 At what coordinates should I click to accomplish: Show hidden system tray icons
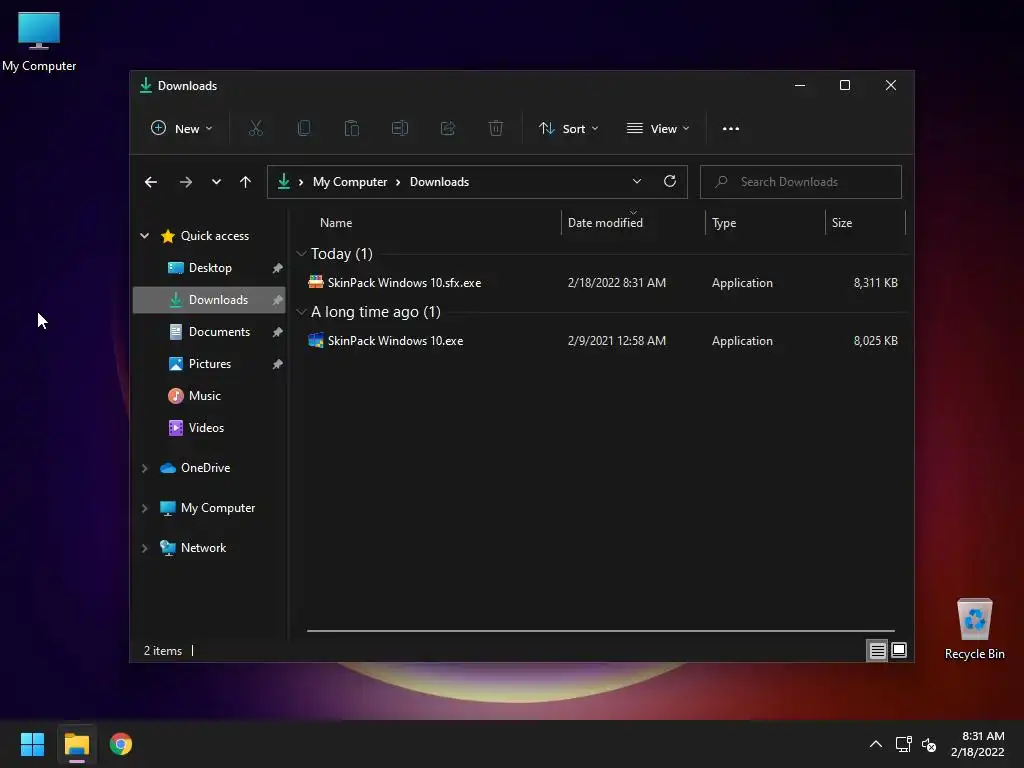[x=876, y=744]
